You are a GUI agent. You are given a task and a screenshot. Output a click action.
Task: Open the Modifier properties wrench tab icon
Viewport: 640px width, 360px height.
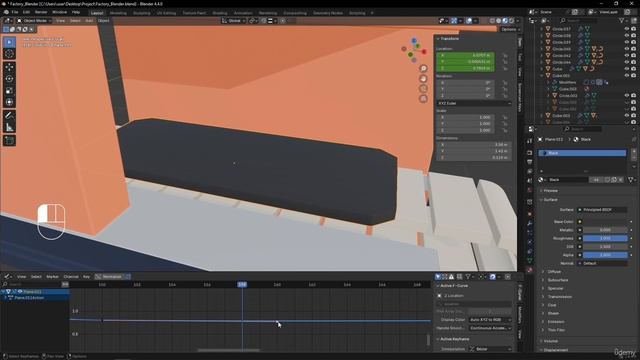pyautogui.click(x=530, y=224)
